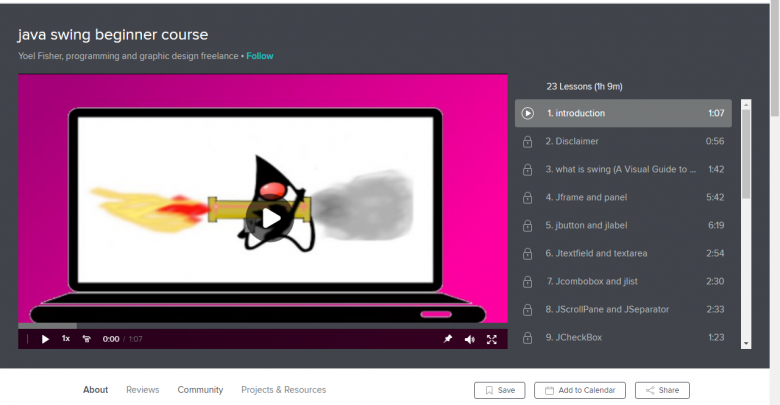Click the page vertical scrollbar thumb
This screenshot has width=780, height=405.
click(x=775, y=58)
